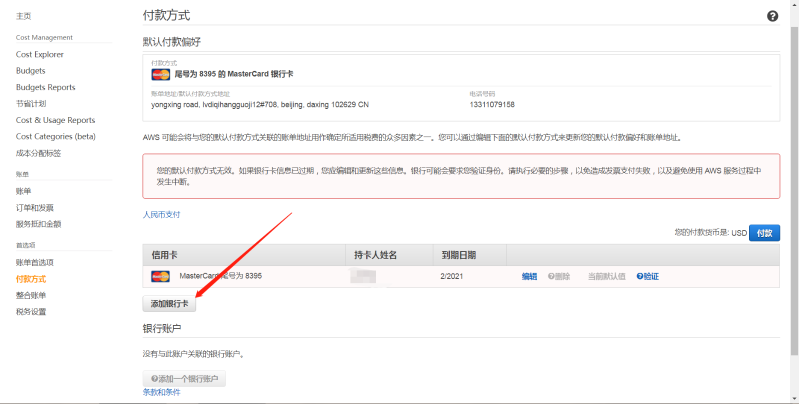This screenshot has height=404, width=799.
Task: Open 人民币支付 RMB payment link
Action: [x=162, y=214]
